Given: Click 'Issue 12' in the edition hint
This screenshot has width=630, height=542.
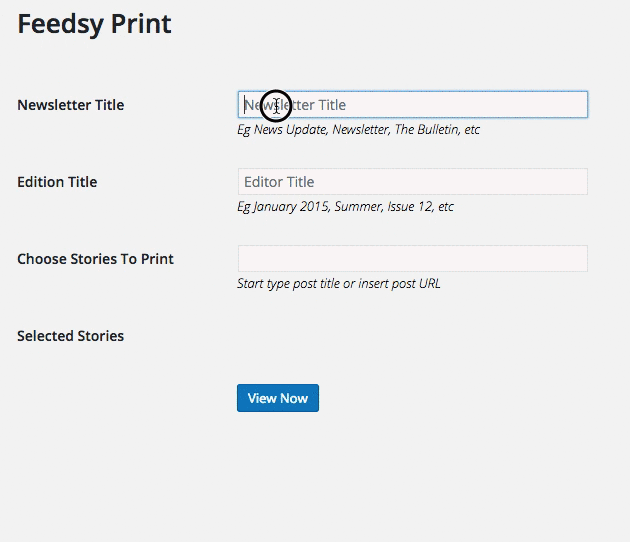Looking at the screenshot, I should click(x=411, y=207).
